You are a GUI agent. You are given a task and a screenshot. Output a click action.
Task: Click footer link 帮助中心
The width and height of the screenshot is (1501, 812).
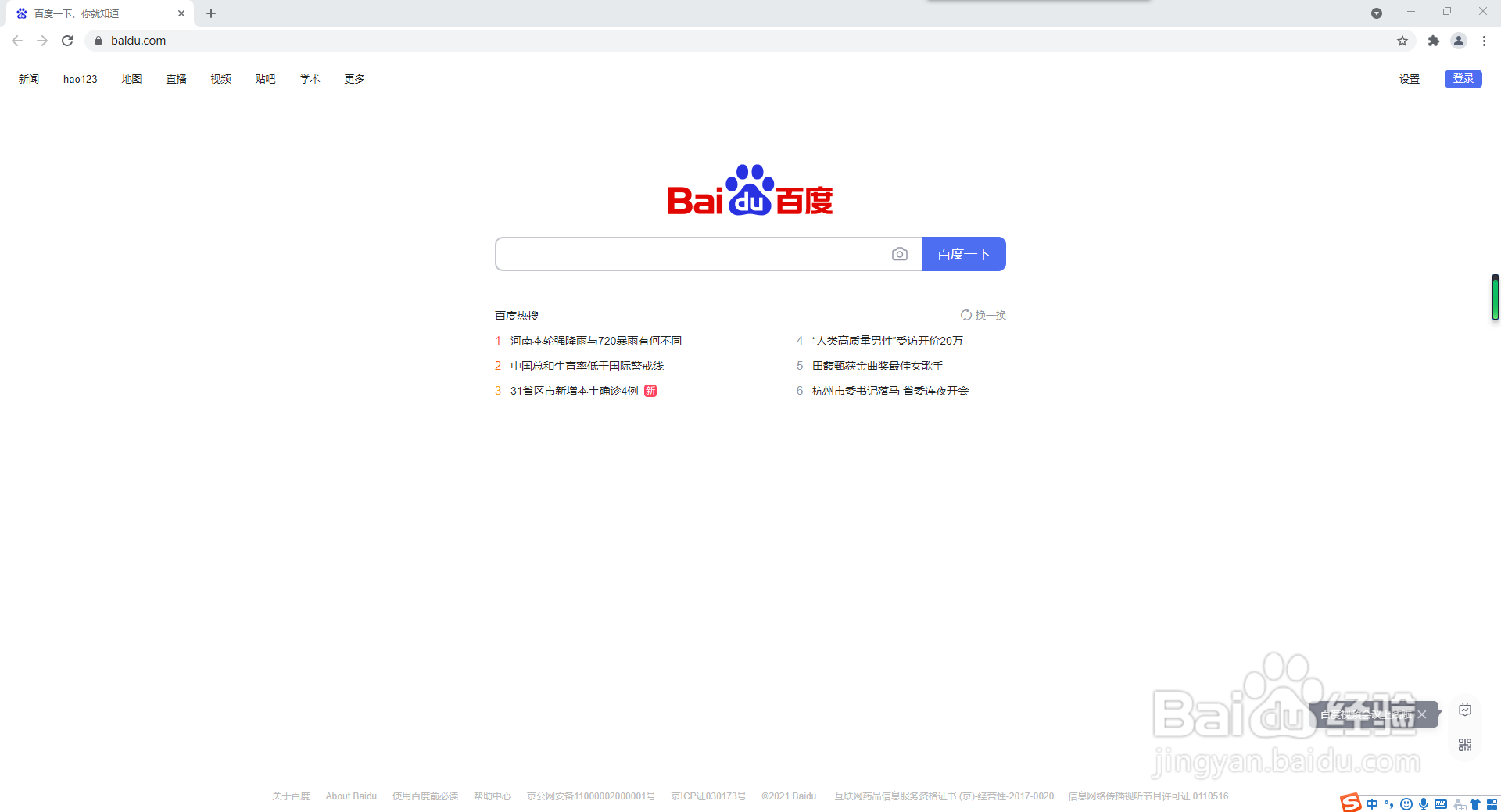493,796
